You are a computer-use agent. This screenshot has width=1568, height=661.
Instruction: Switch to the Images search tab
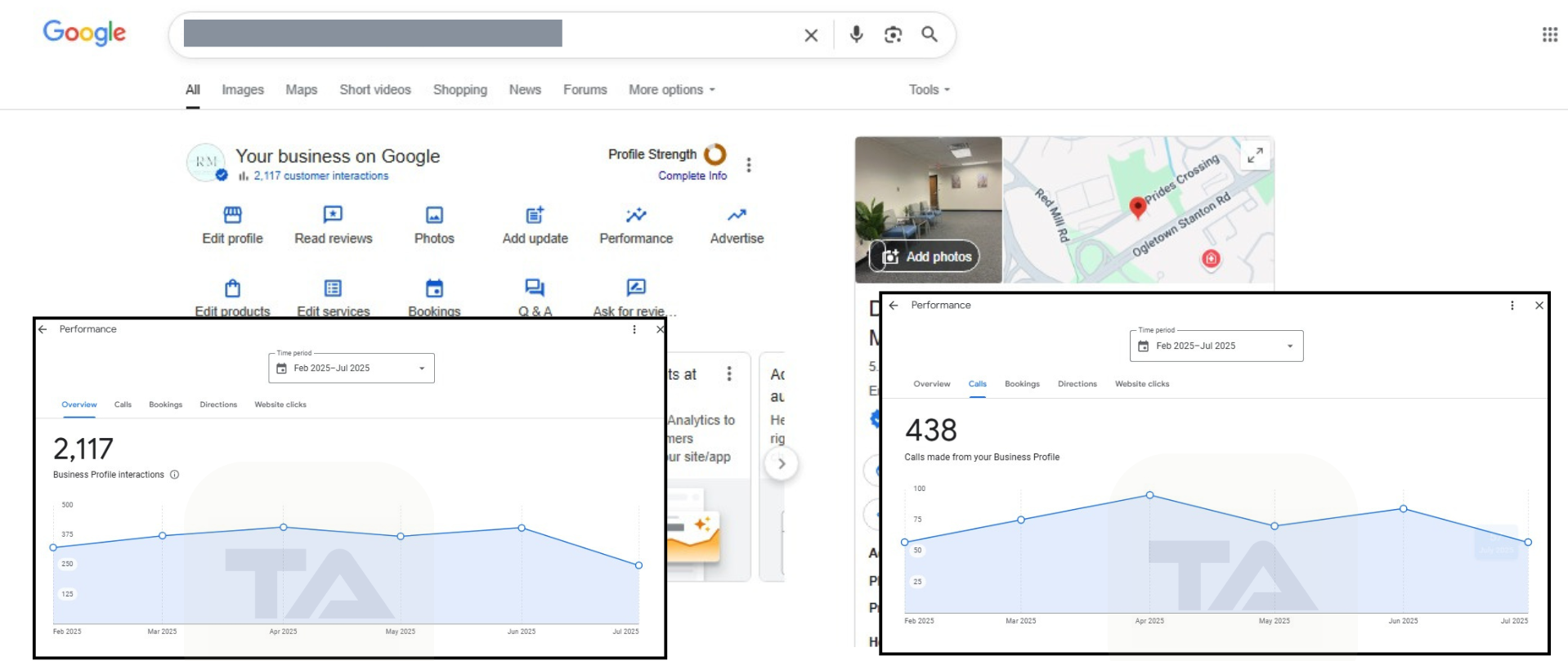click(243, 90)
